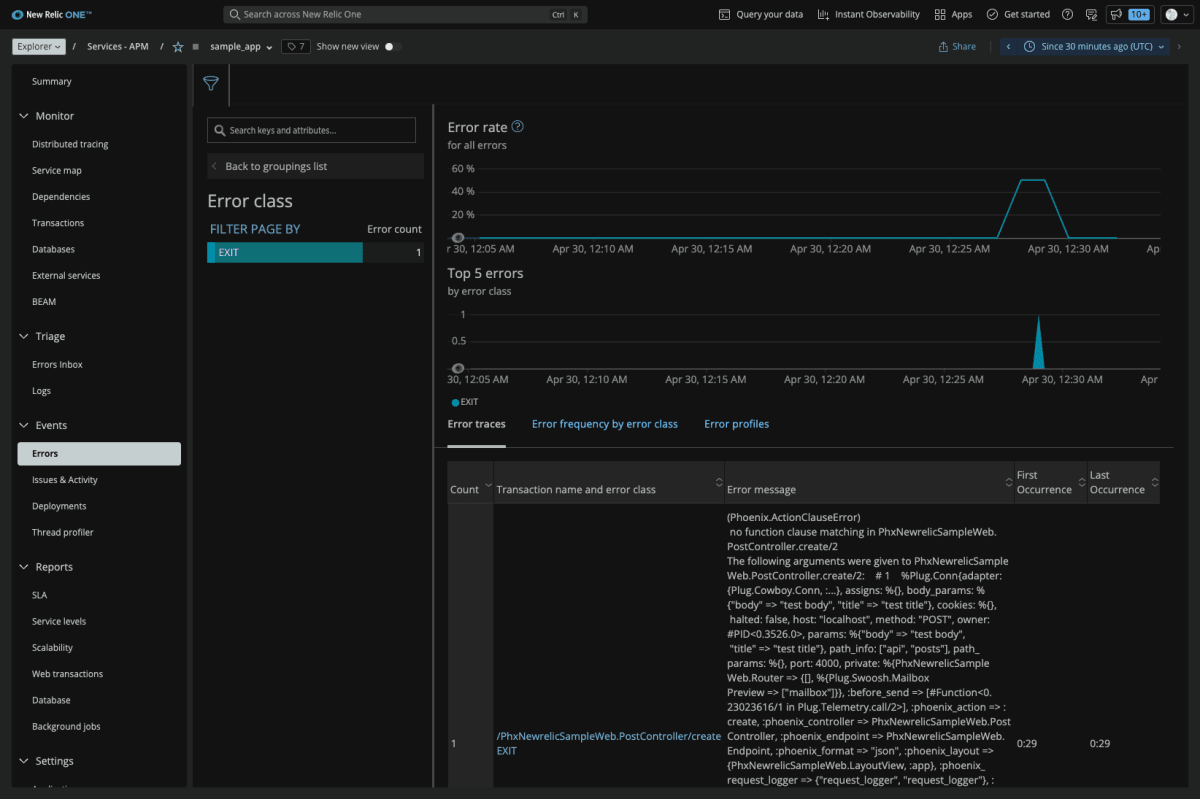Click the New Relic ONE logo
The width and height of the screenshot is (1200, 799).
click(52, 15)
